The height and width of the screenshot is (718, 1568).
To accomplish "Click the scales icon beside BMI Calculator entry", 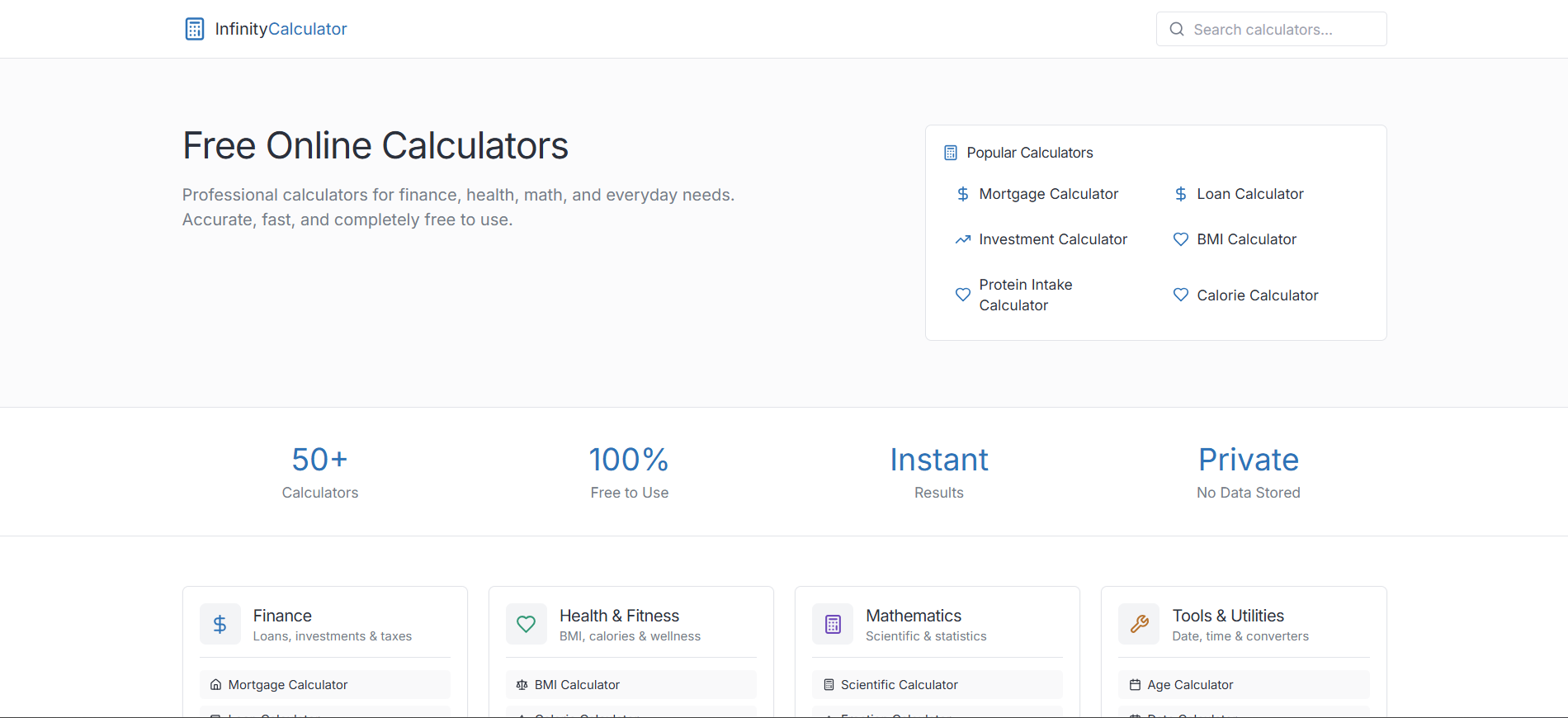I will [x=521, y=684].
